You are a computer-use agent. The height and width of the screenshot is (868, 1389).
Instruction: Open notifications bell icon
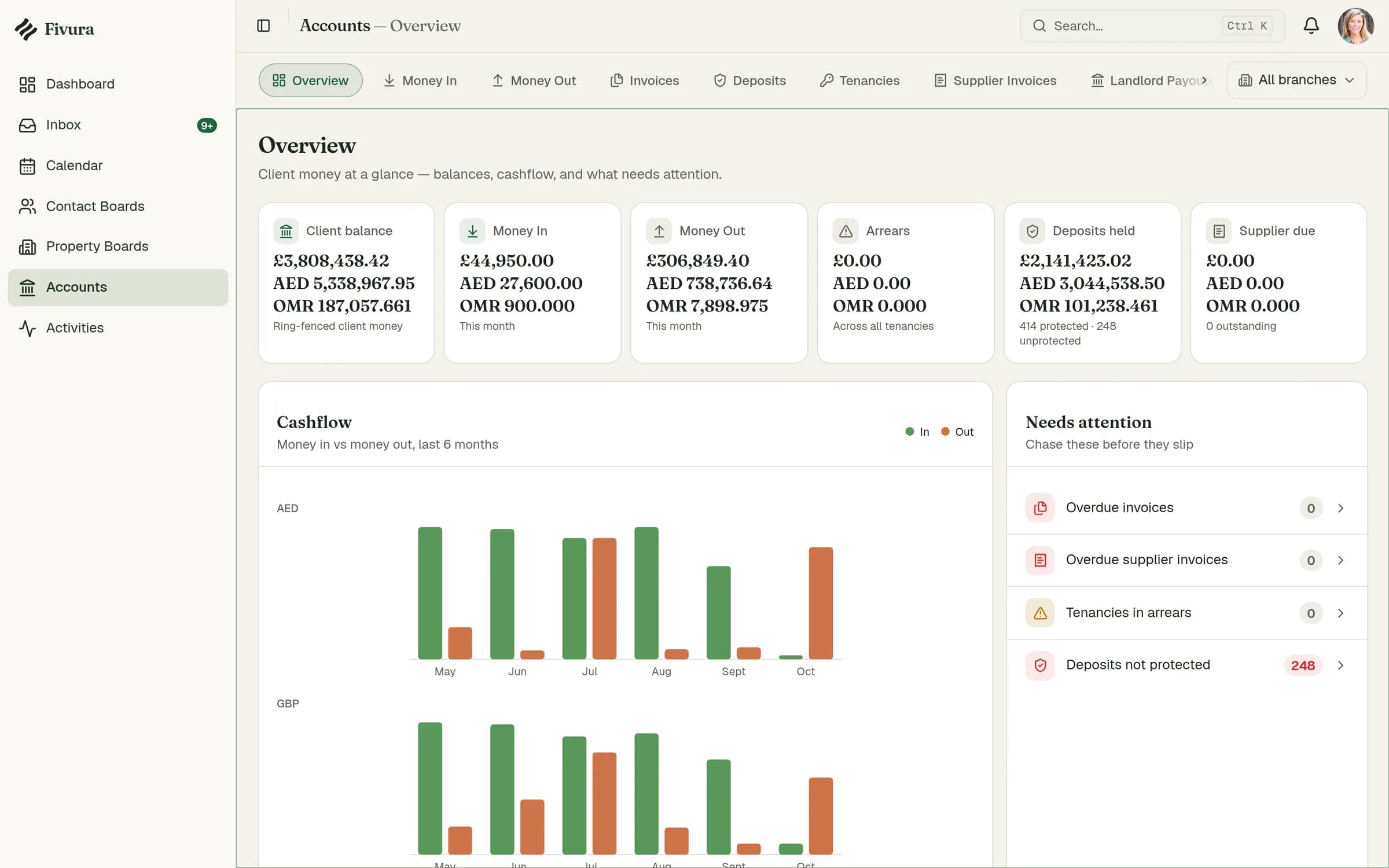[x=1311, y=26]
